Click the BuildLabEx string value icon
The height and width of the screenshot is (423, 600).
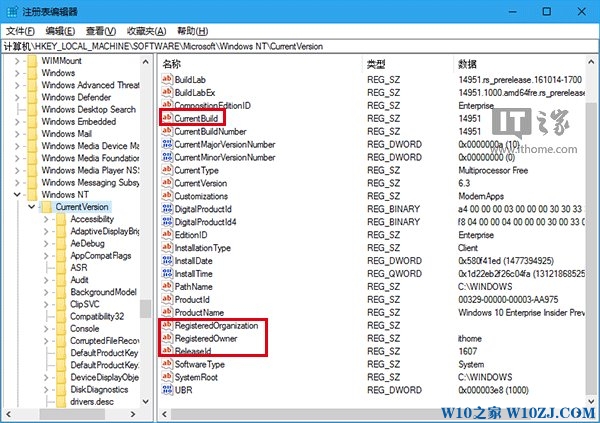tap(167, 92)
